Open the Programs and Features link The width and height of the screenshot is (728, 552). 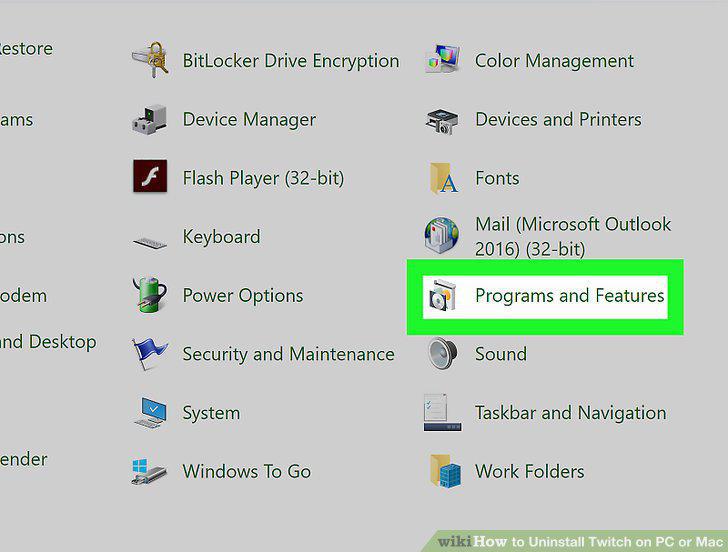pos(570,296)
